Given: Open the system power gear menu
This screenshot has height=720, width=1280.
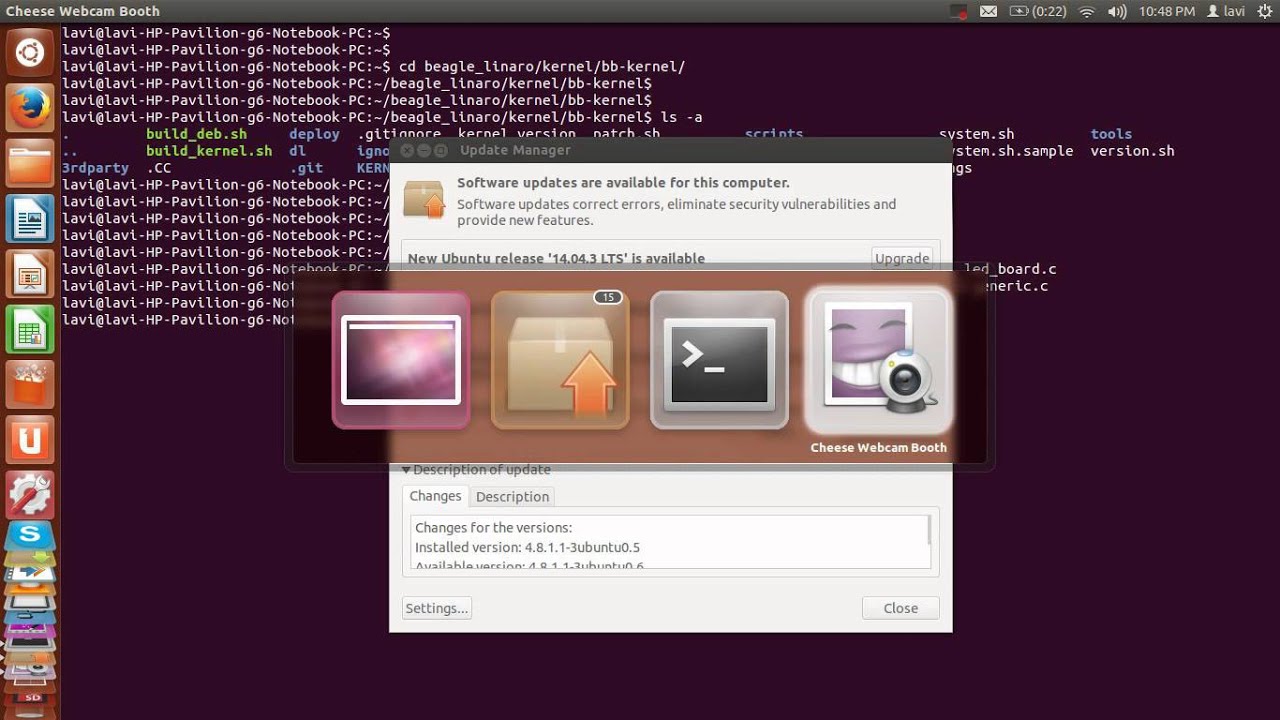Looking at the screenshot, I should [1264, 12].
